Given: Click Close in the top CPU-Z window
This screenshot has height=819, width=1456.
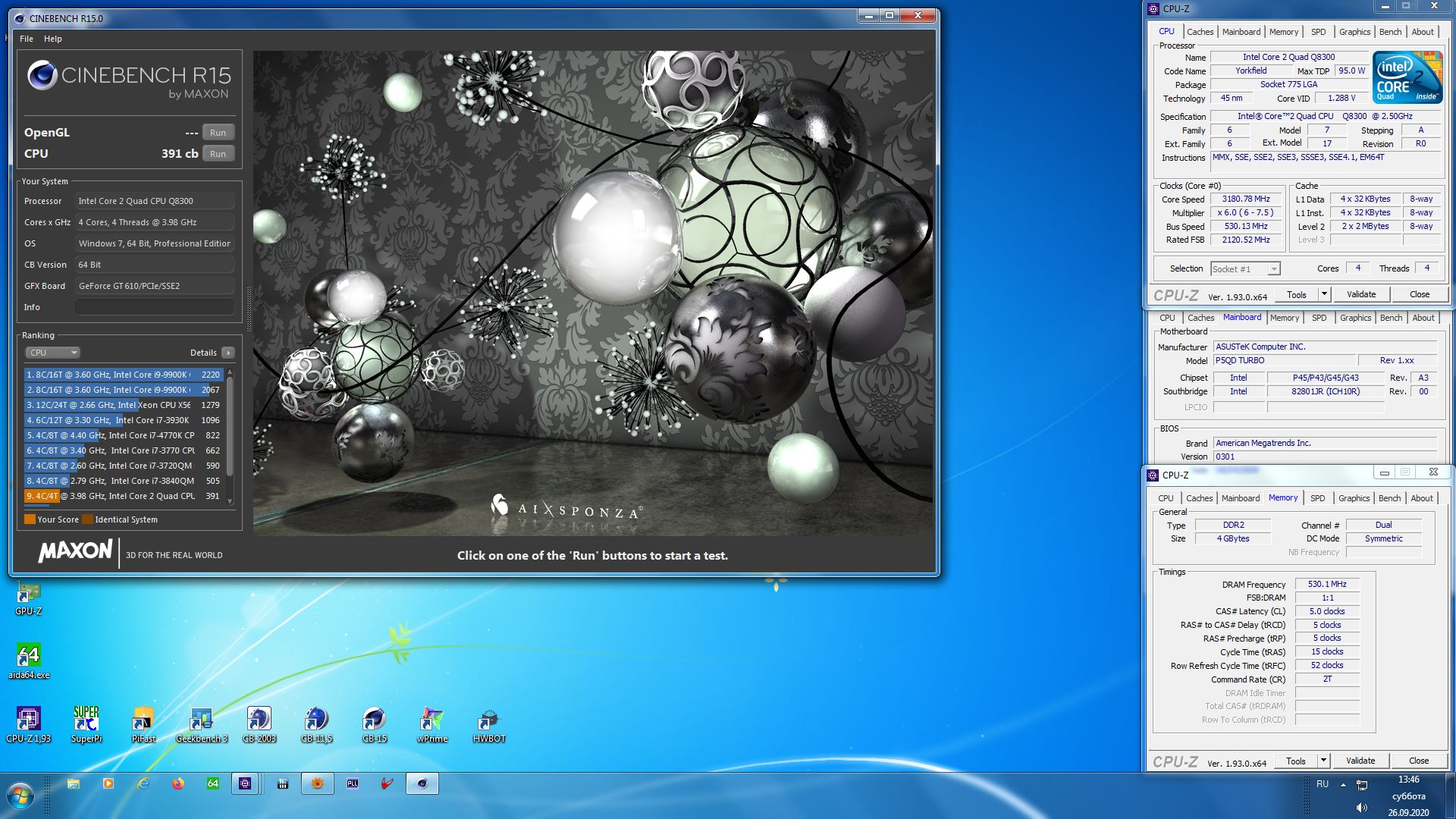Looking at the screenshot, I should (1420, 294).
